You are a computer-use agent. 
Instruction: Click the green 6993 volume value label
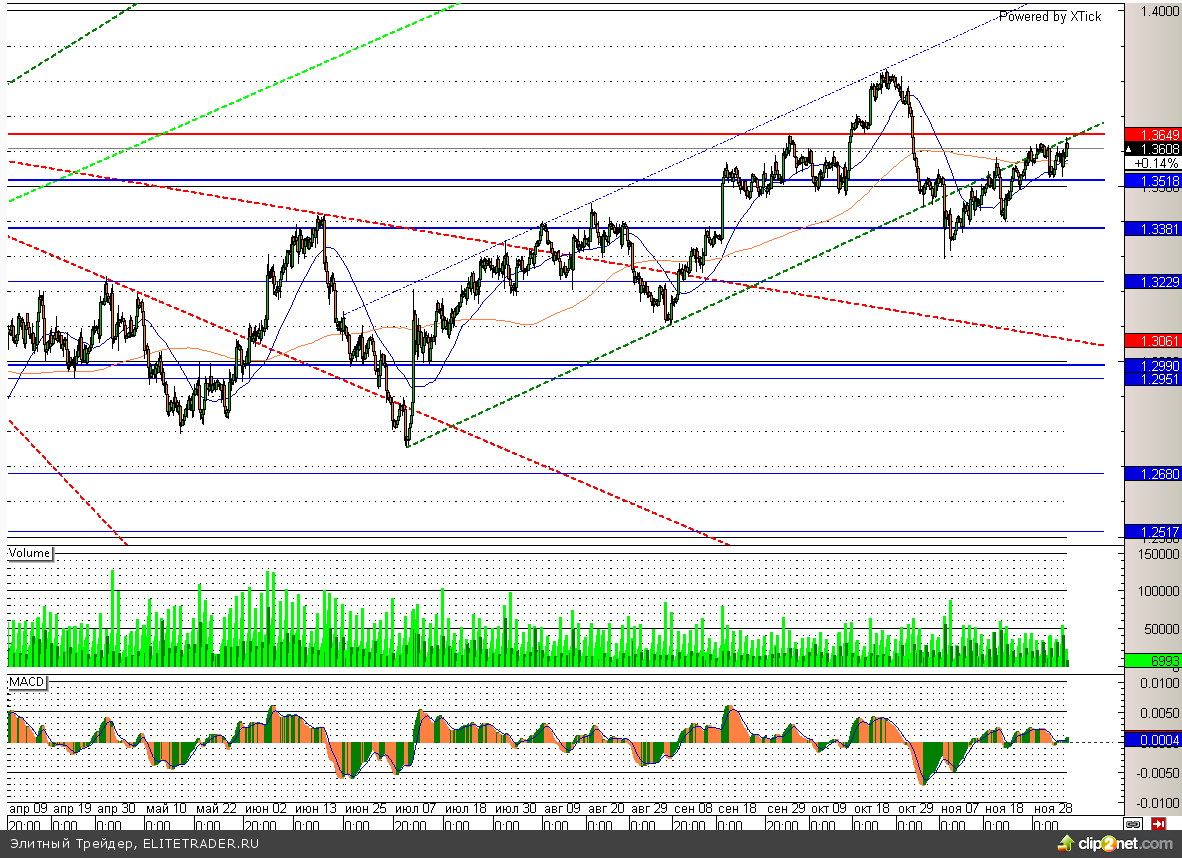point(1153,660)
